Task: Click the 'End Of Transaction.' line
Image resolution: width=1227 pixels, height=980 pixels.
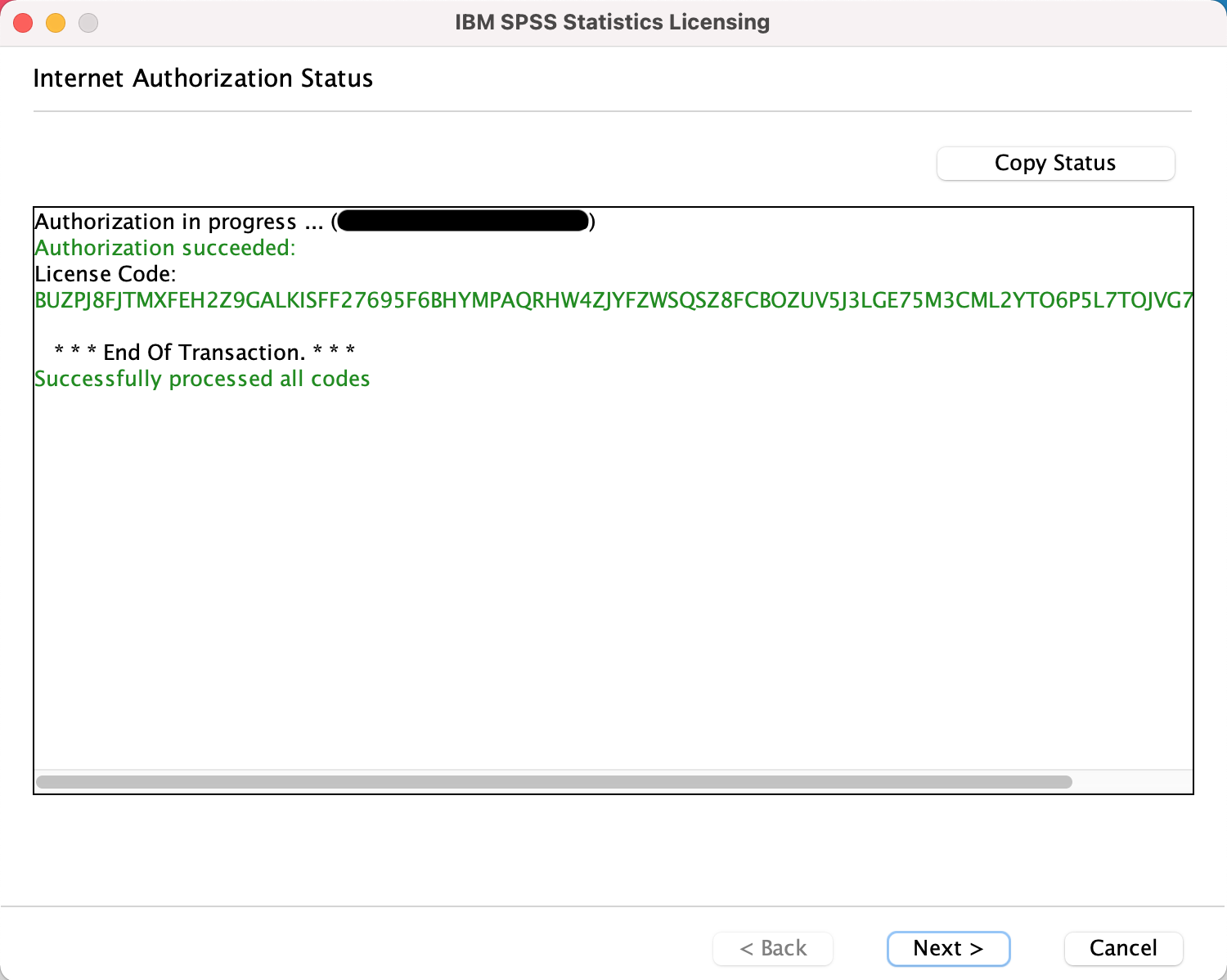Action: click(204, 353)
